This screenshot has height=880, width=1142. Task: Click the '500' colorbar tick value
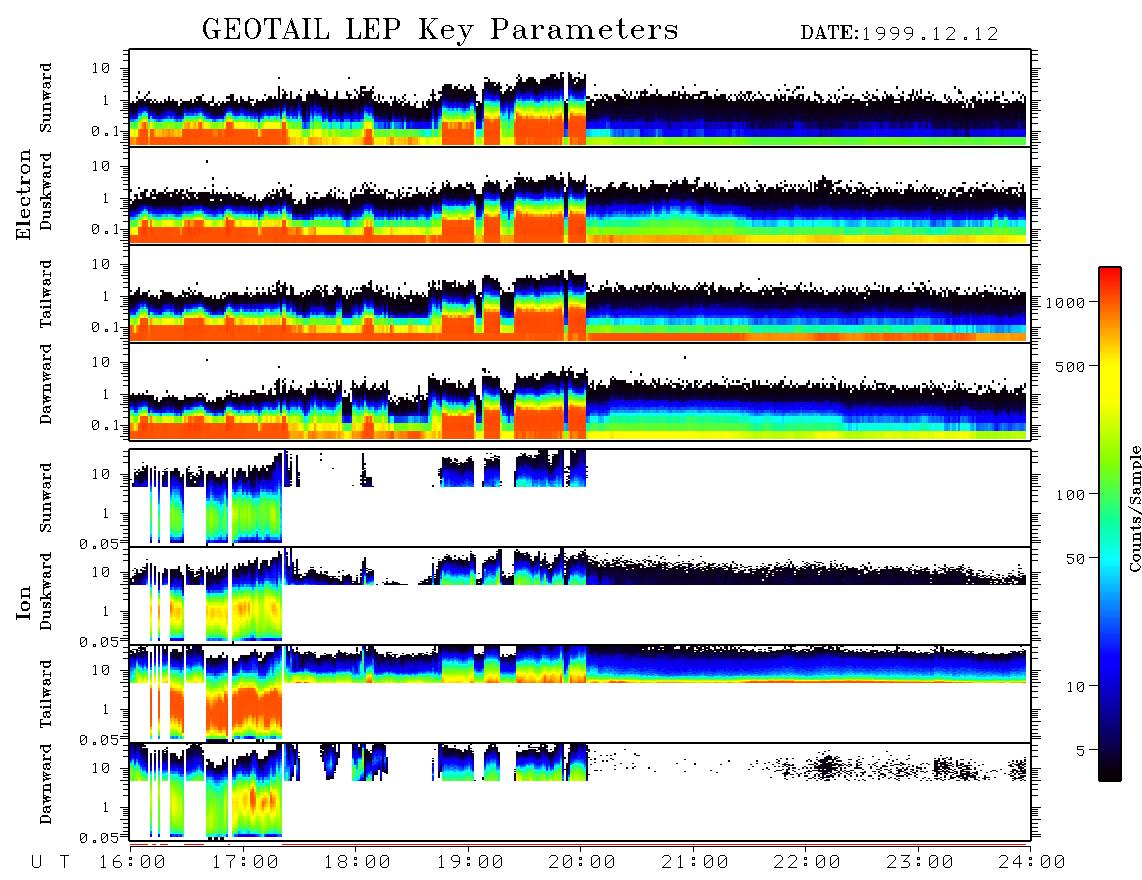pos(1070,366)
